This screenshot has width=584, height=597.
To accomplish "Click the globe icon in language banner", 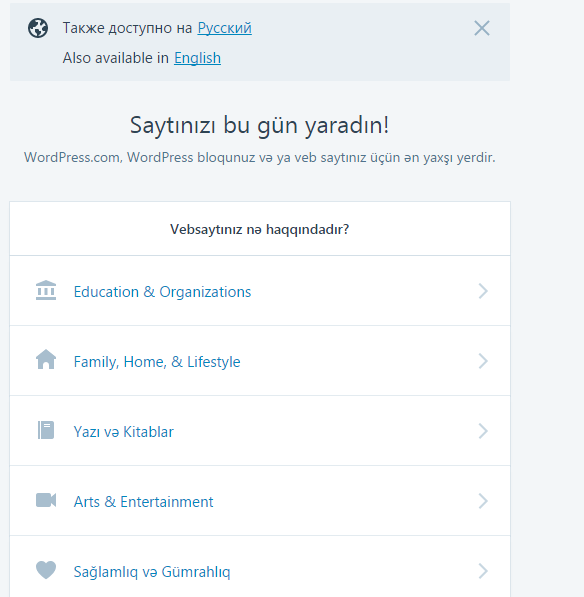I will [38, 28].
